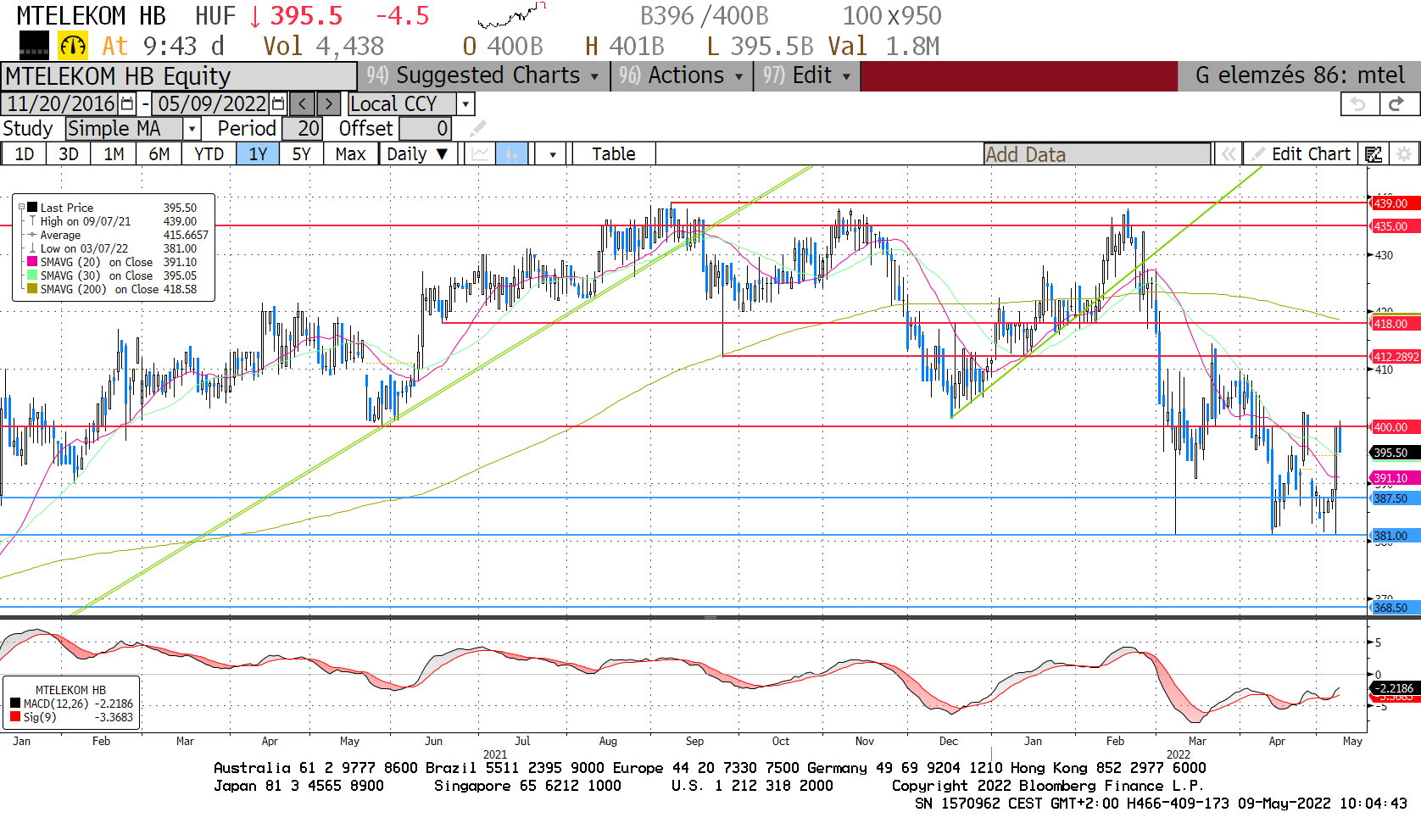Select the 5Y time range
1421x840 pixels.
click(x=302, y=154)
